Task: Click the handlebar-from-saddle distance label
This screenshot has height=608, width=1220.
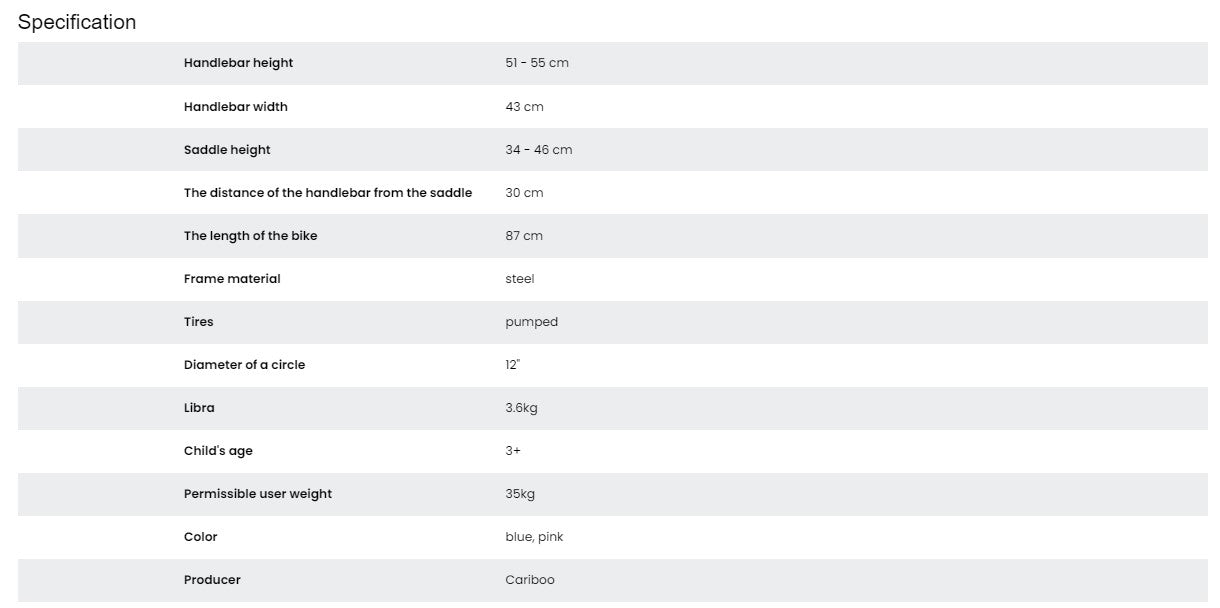Action: [328, 193]
